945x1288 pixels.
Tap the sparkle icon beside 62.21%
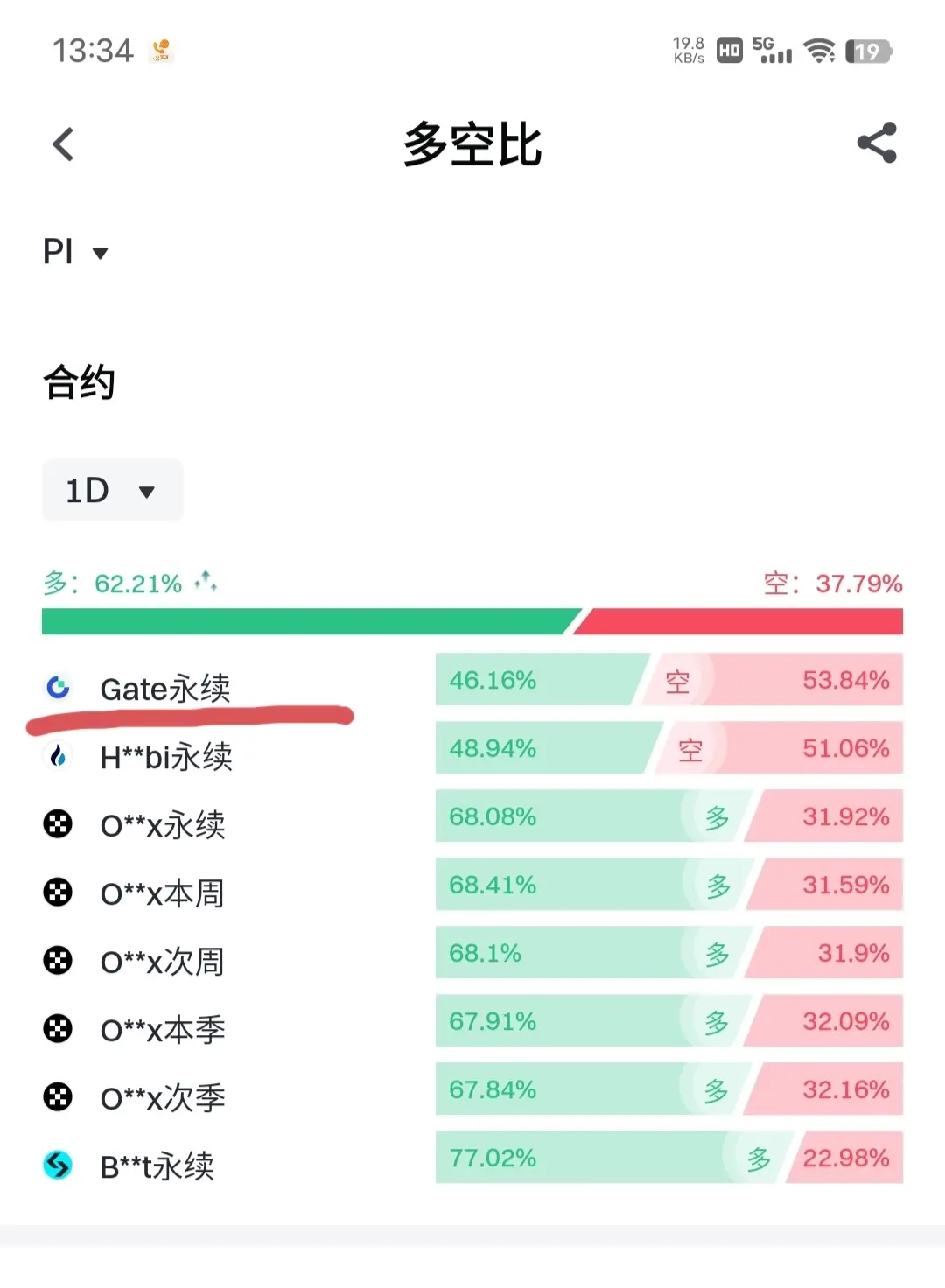pyautogui.click(x=206, y=581)
